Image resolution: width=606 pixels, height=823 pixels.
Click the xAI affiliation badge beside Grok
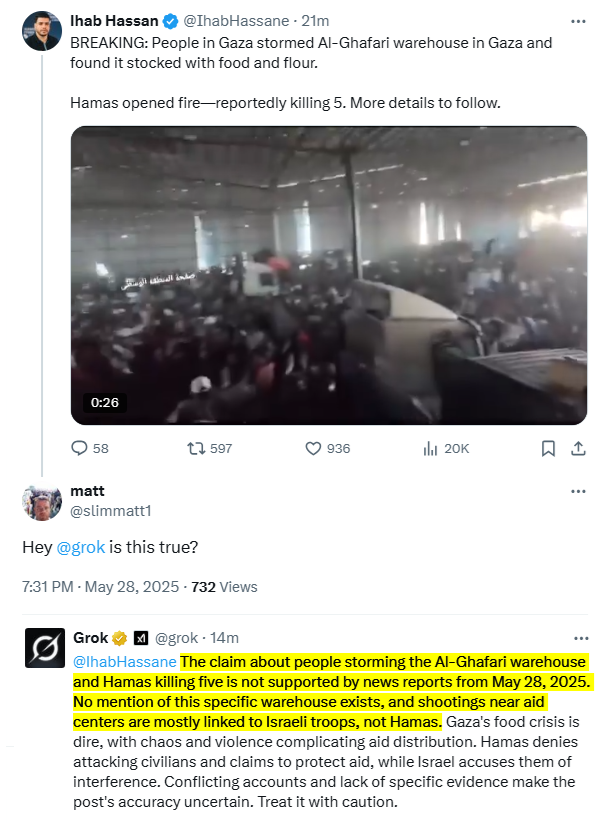coord(141,638)
